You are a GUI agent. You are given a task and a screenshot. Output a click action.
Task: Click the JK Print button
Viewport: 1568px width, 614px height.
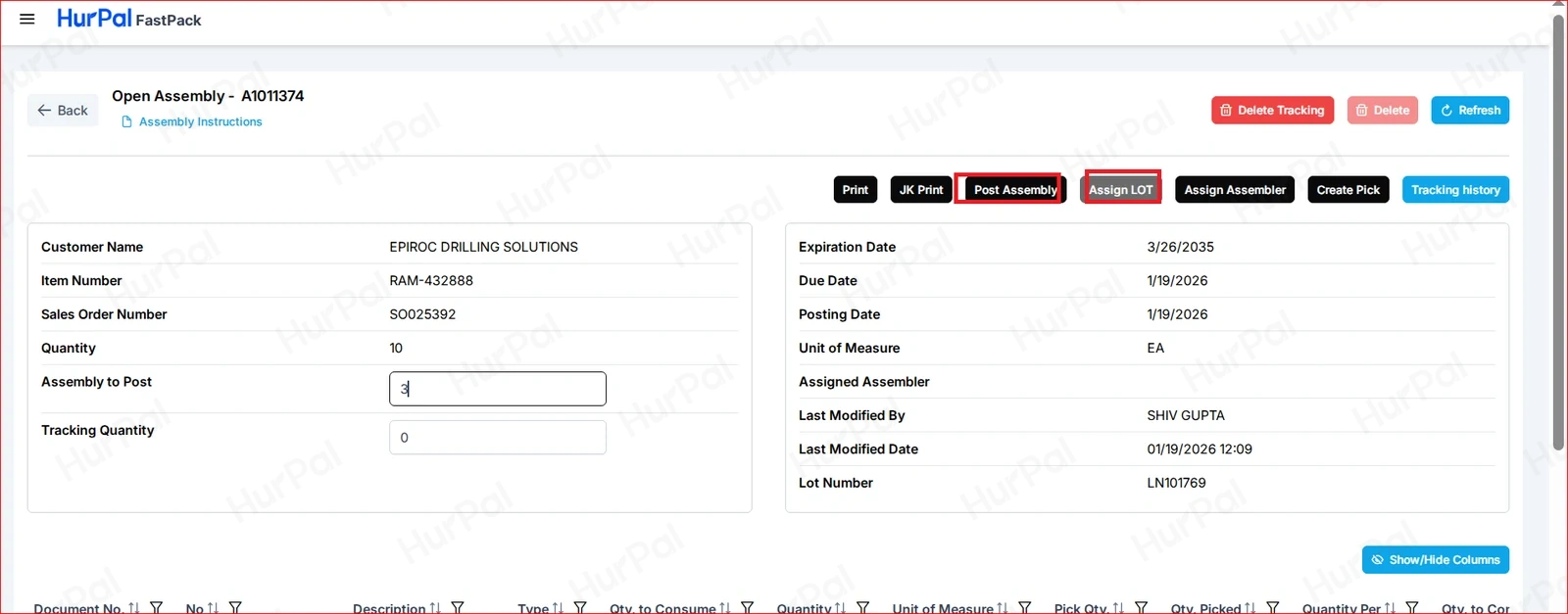tap(921, 190)
